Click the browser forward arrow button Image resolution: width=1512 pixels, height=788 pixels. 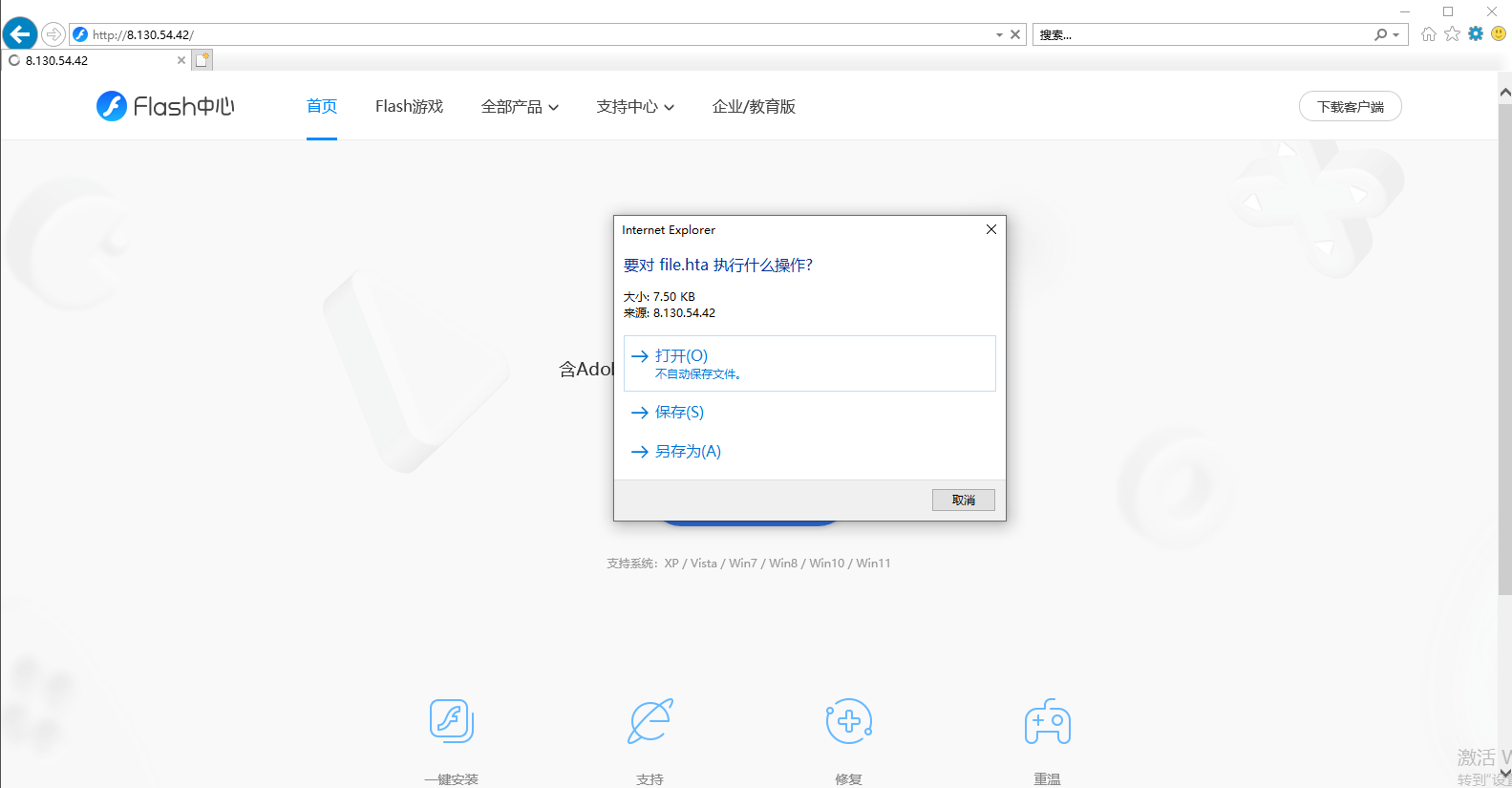[x=53, y=34]
